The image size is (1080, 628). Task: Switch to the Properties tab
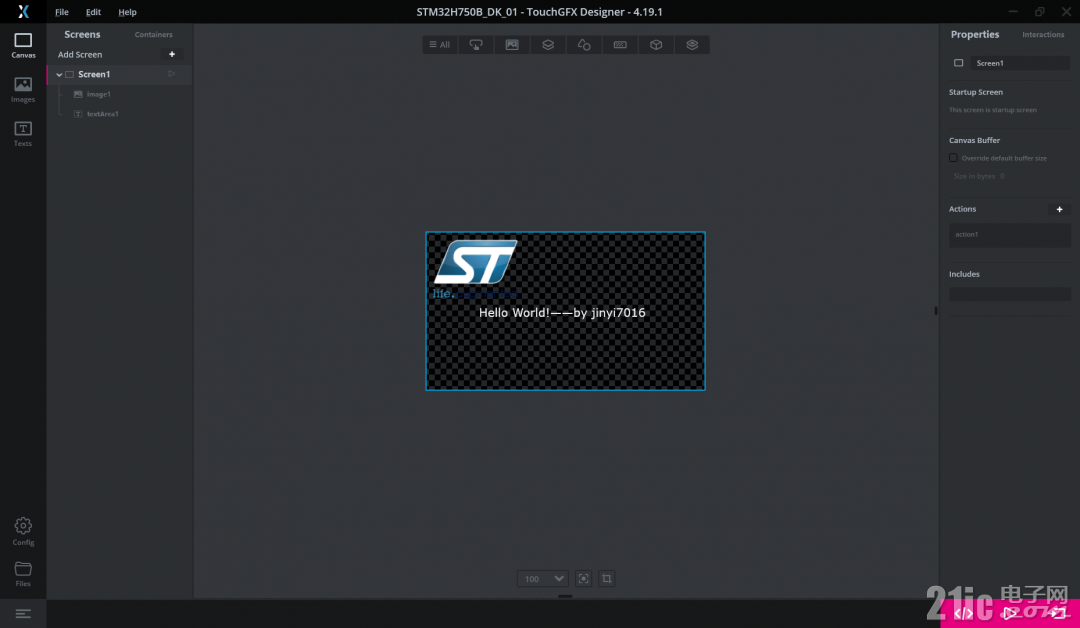click(x=975, y=34)
